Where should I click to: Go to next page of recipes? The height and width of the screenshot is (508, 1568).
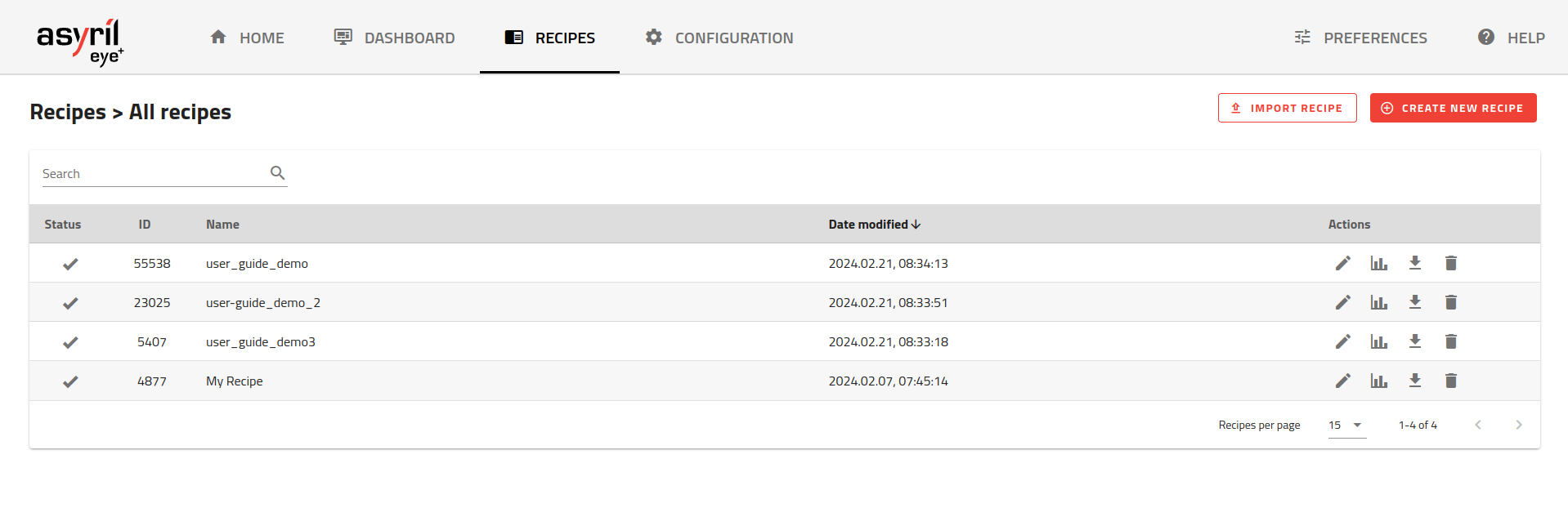[1518, 425]
